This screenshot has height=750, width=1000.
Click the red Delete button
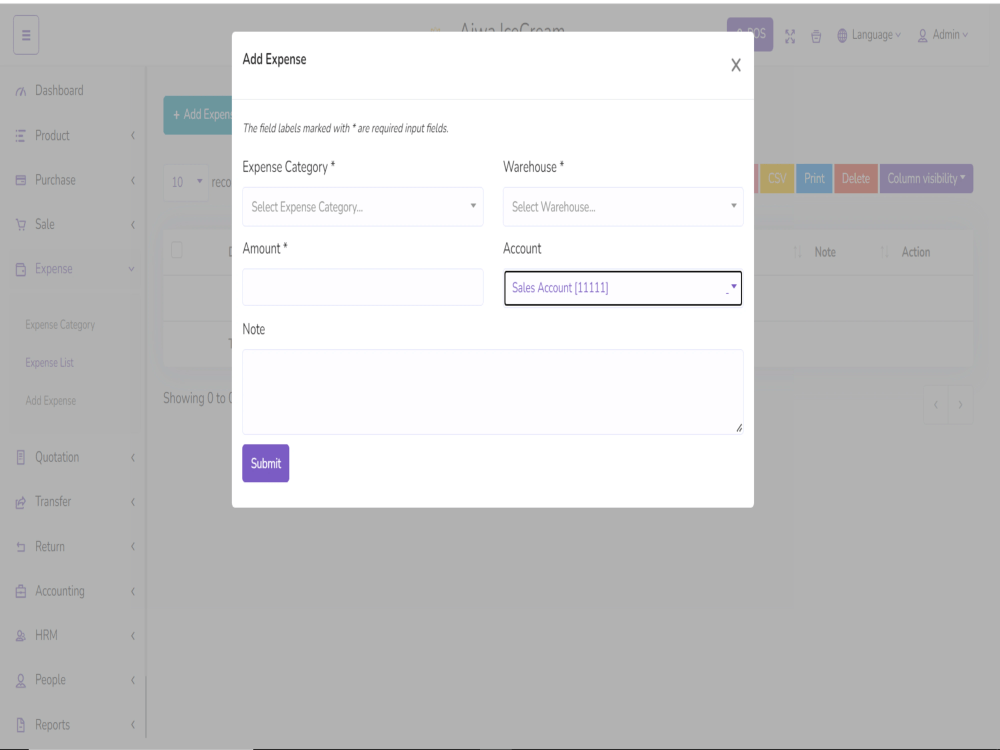click(x=855, y=179)
